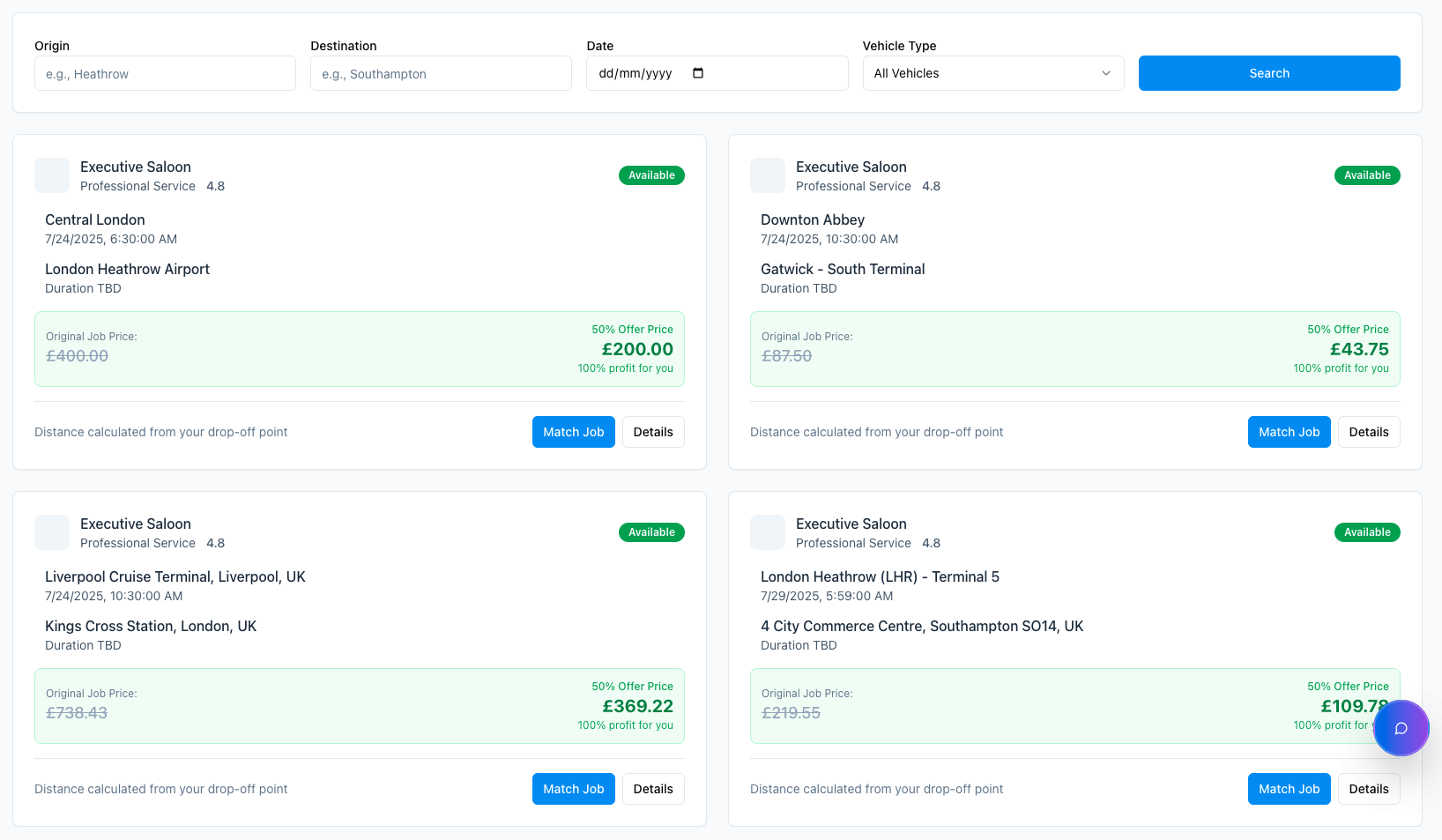Image resolution: width=1442 pixels, height=840 pixels.
Task: Open Details for Southampton SO14 job
Action: tap(1369, 789)
